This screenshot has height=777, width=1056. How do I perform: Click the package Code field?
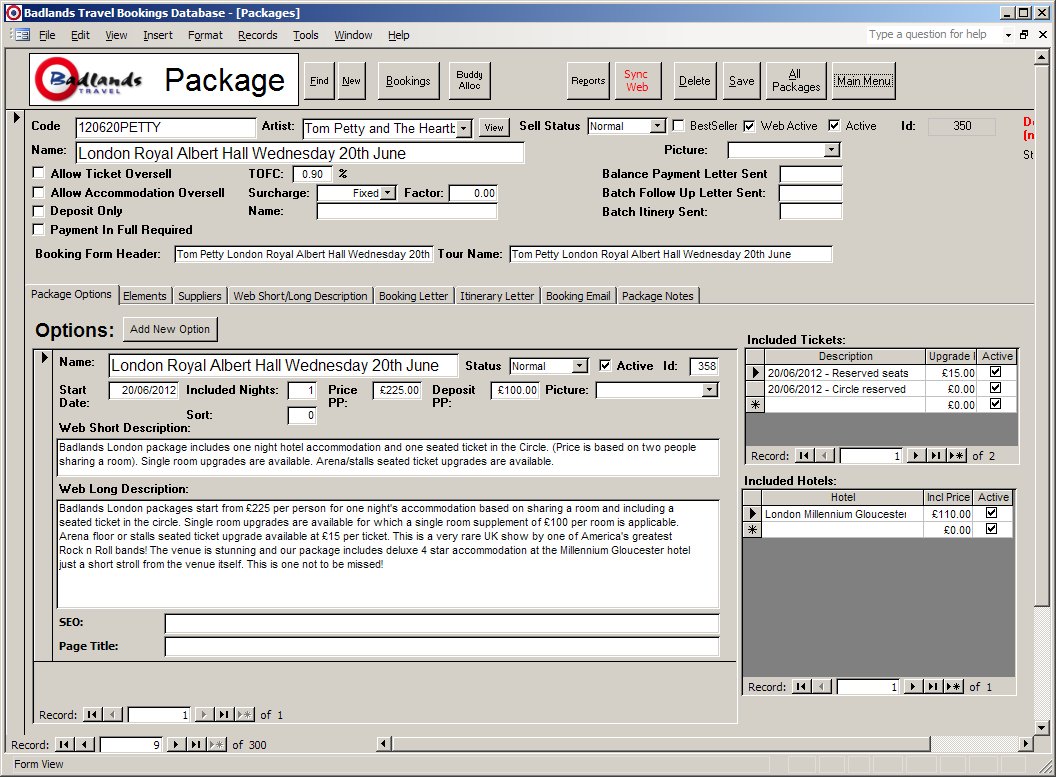[x=166, y=127]
